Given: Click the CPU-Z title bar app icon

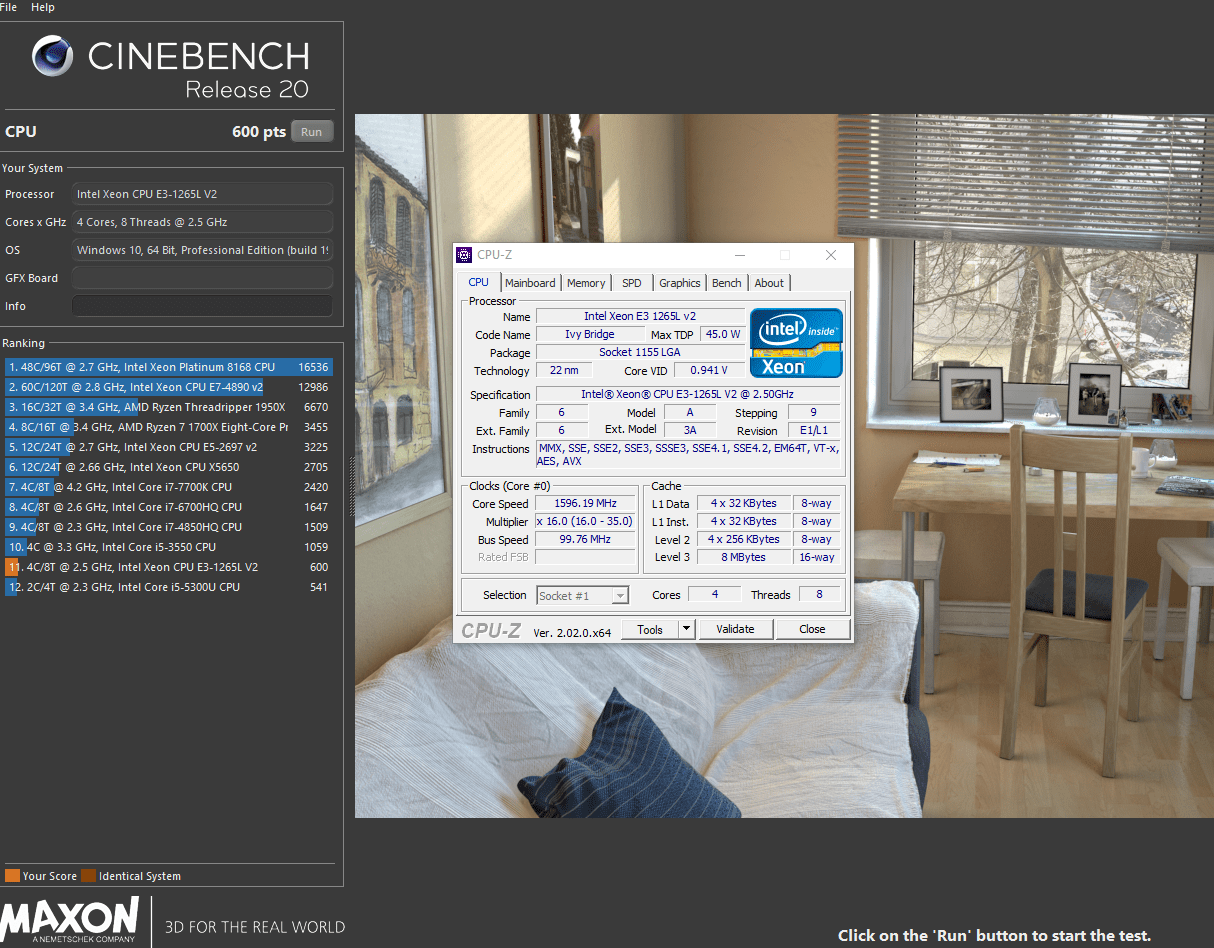Looking at the screenshot, I should pos(465,255).
